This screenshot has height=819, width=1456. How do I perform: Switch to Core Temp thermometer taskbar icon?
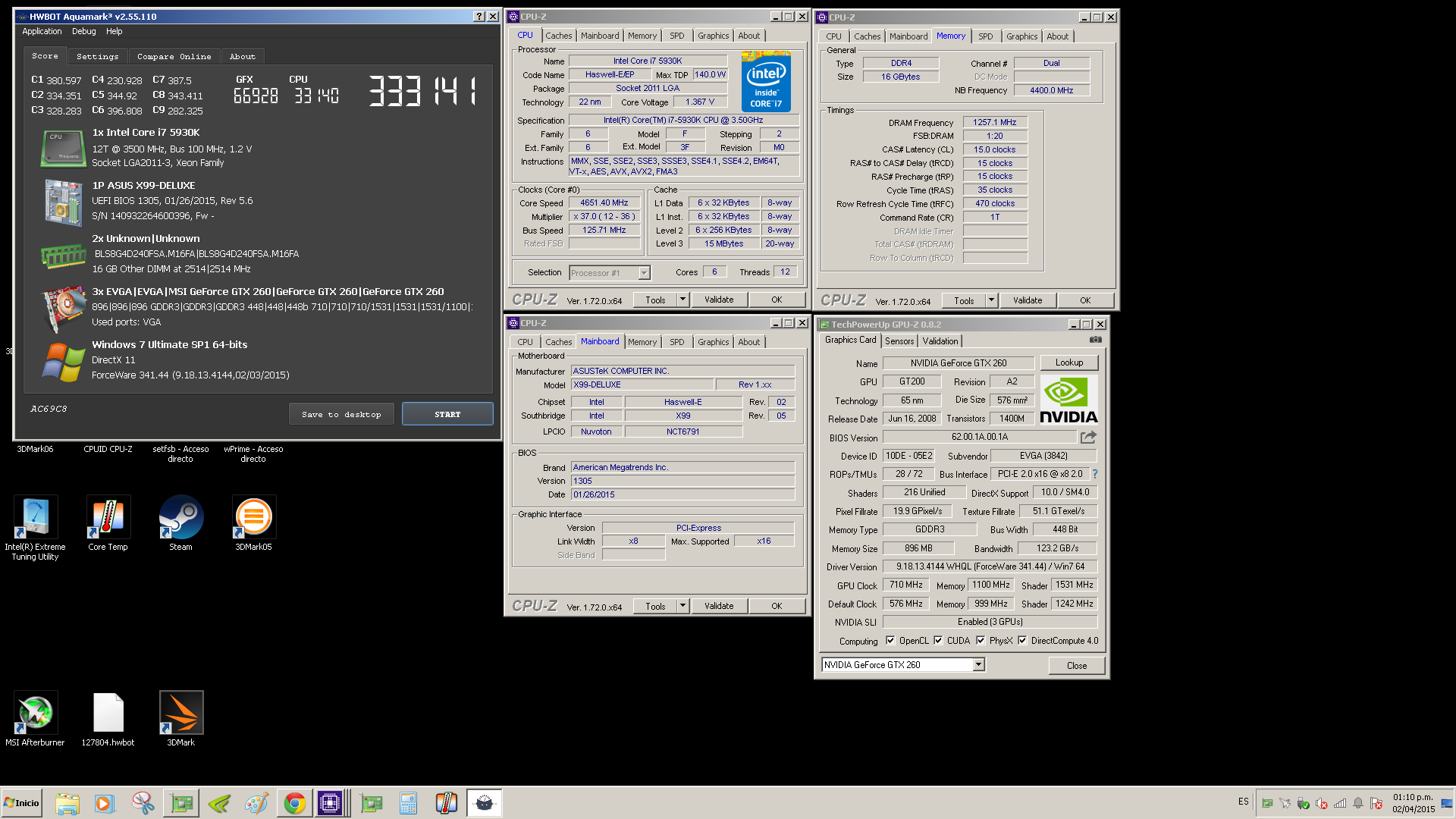pyautogui.click(x=446, y=803)
